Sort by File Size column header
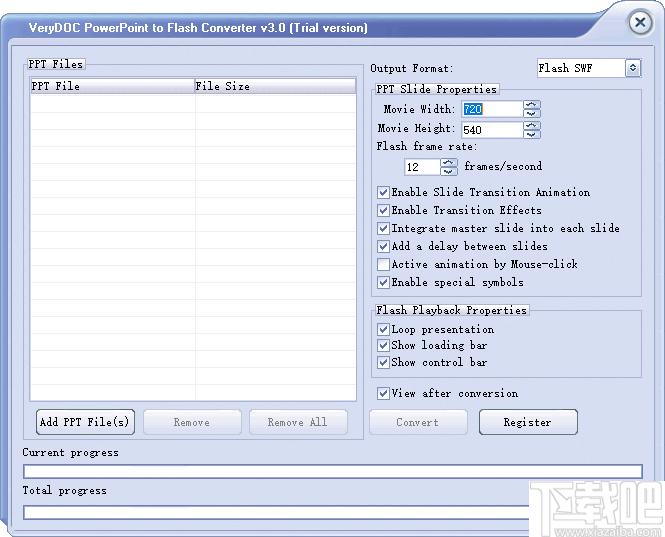Image resolution: width=665 pixels, height=537 pixels. [275, 86]
